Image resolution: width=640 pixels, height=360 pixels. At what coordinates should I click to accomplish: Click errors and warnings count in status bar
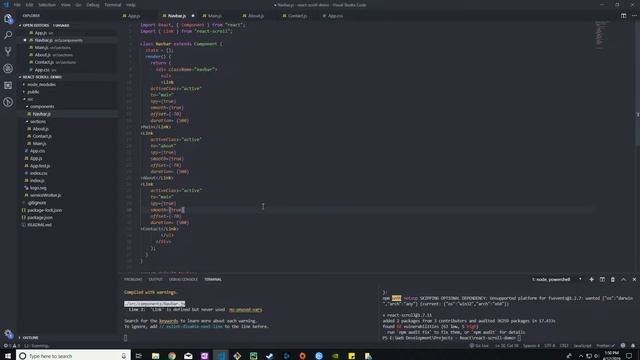click(x=12, y=346)
